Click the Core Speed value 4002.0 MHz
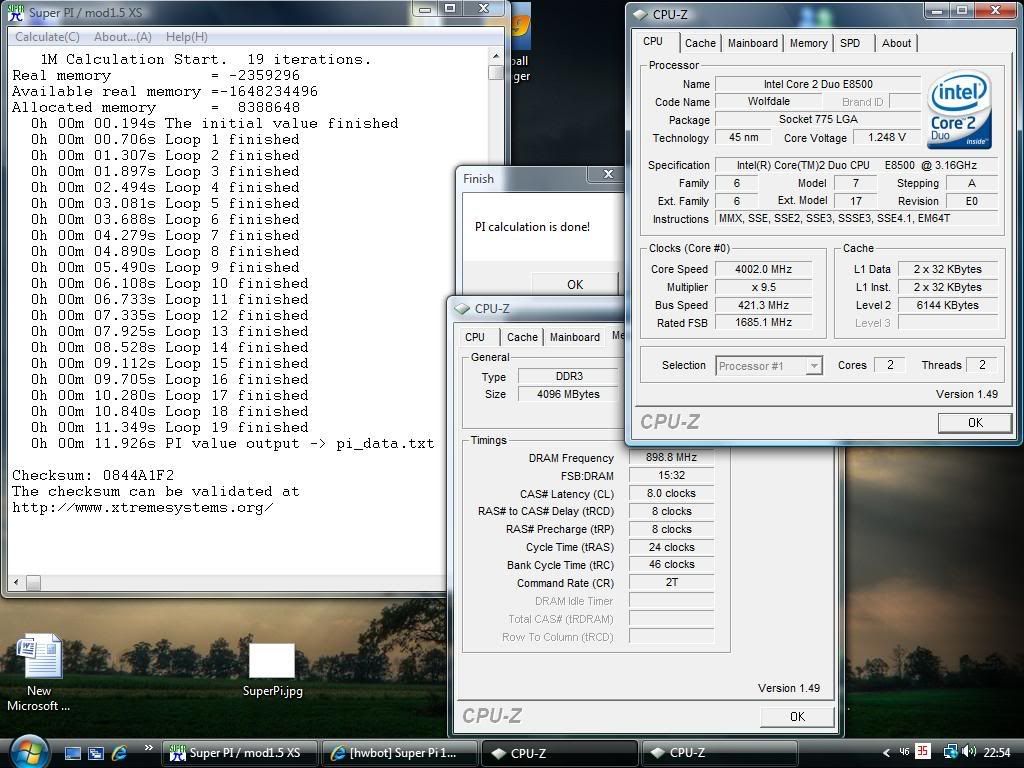This screenshot has height=768, width=1024. (x=763, y=269)
